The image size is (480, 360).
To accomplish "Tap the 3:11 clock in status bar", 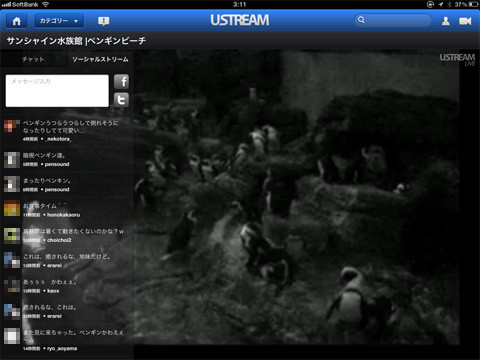I will [x=239, y=4].
